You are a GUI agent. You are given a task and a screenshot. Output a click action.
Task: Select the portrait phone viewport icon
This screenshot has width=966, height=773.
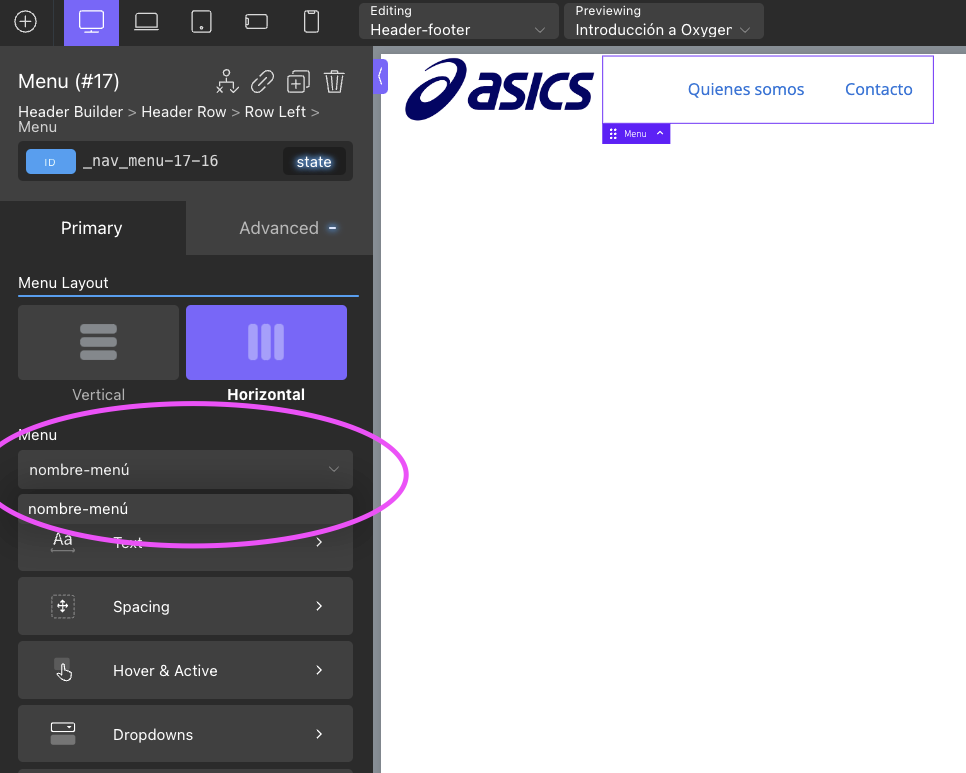coord(311,22)
